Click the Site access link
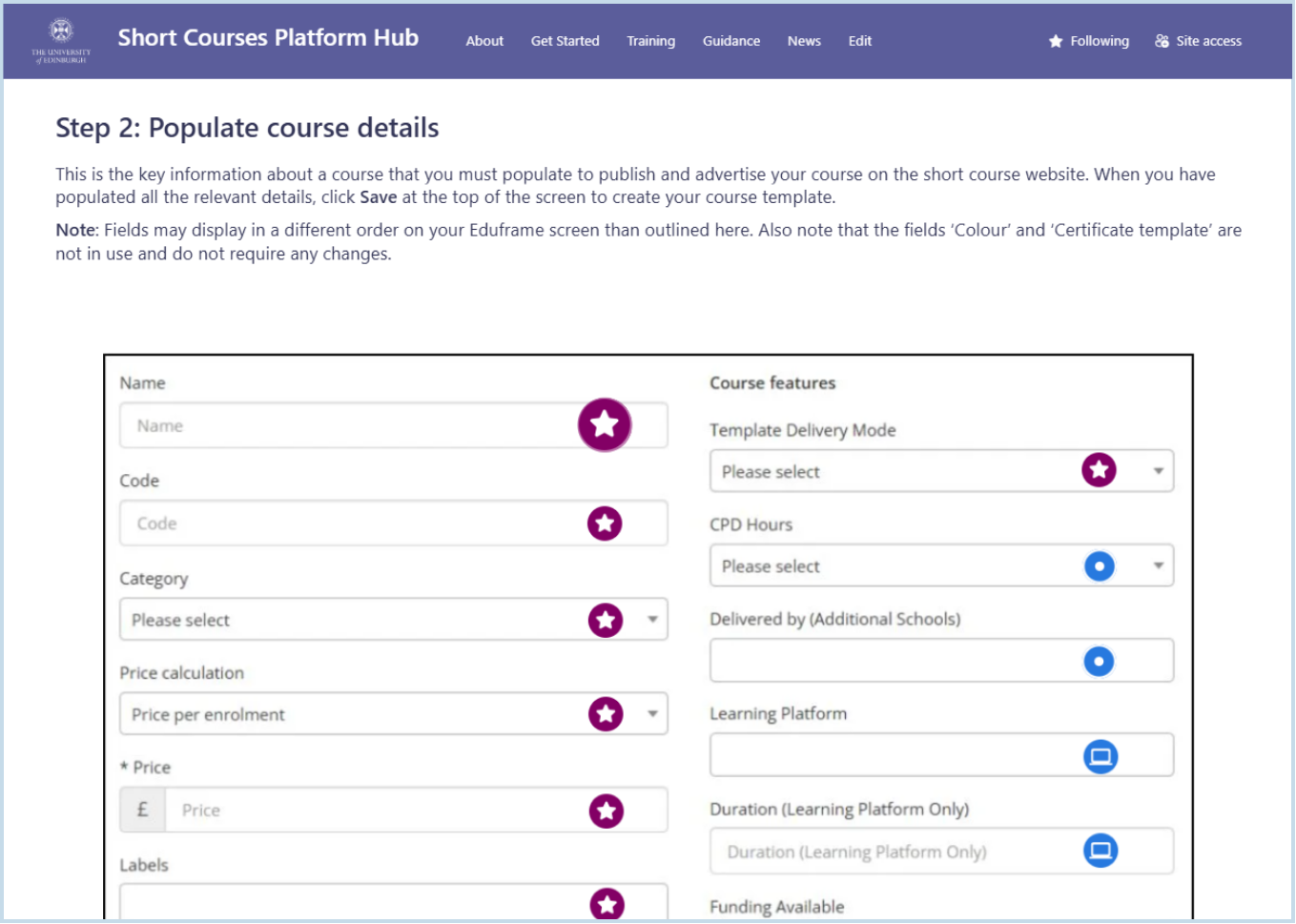 (1198, 41)
